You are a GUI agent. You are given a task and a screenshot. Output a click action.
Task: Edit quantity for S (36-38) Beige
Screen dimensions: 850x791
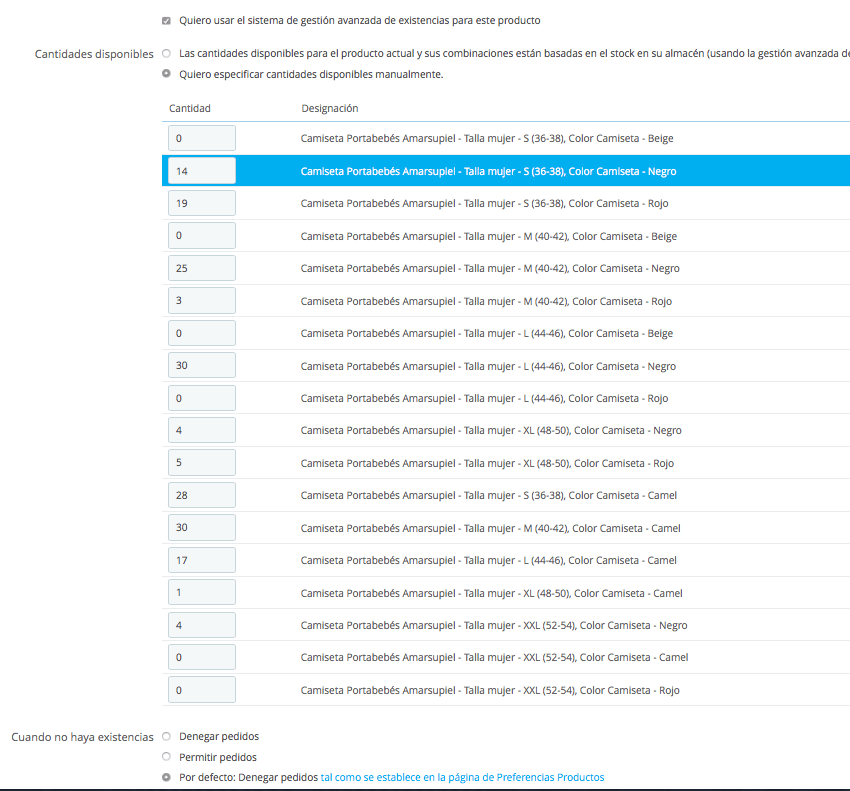point(202,138)
